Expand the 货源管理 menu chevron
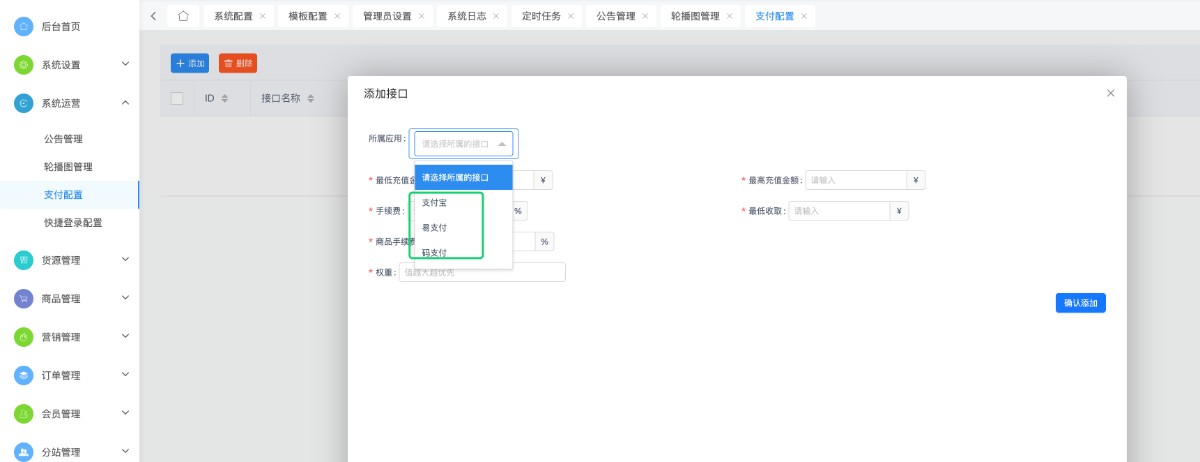Screen dimensions: 1200x462 (x=125, y=259)
